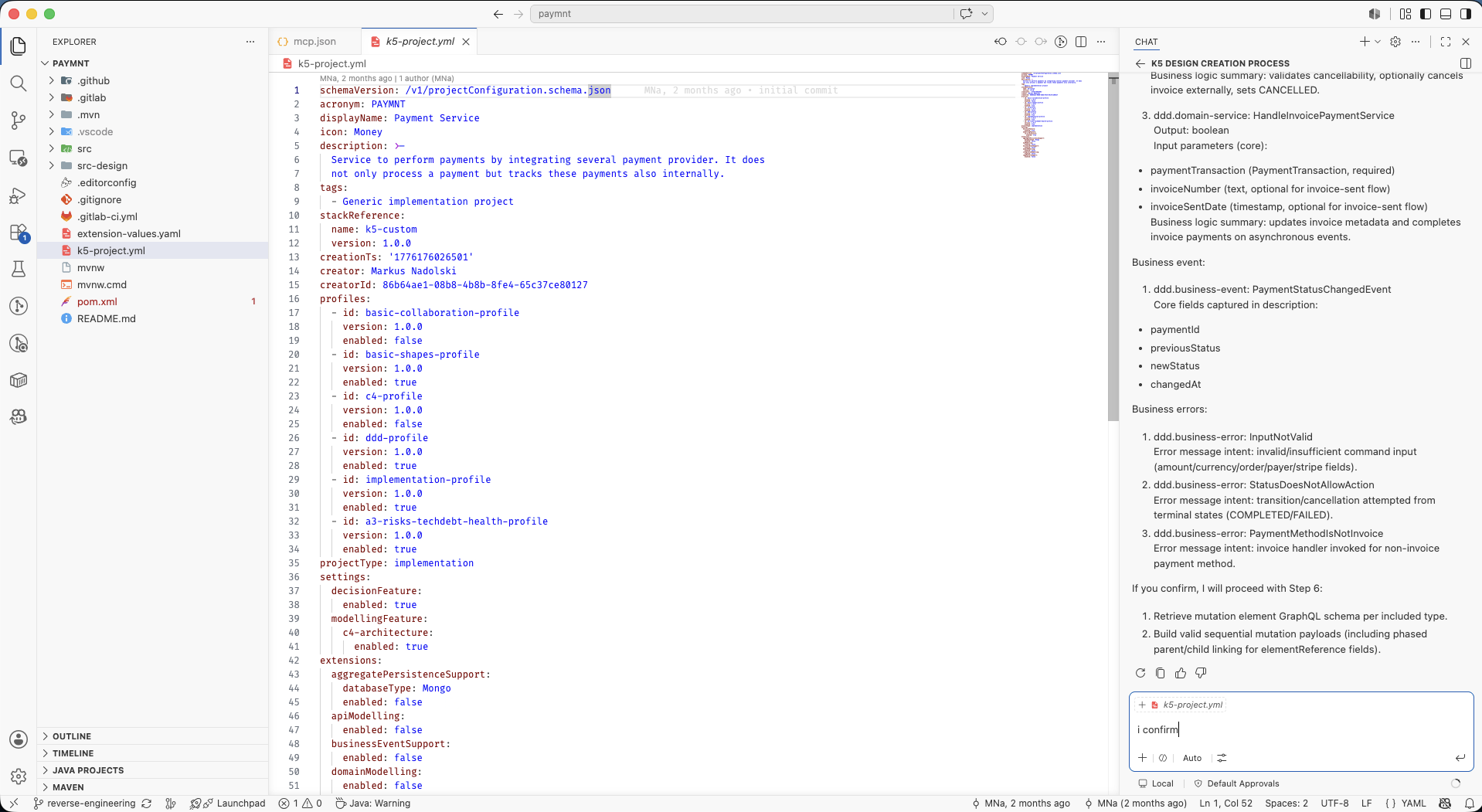
Task: Toggle primary side bar visibility
Action: tap(1426, 14)
